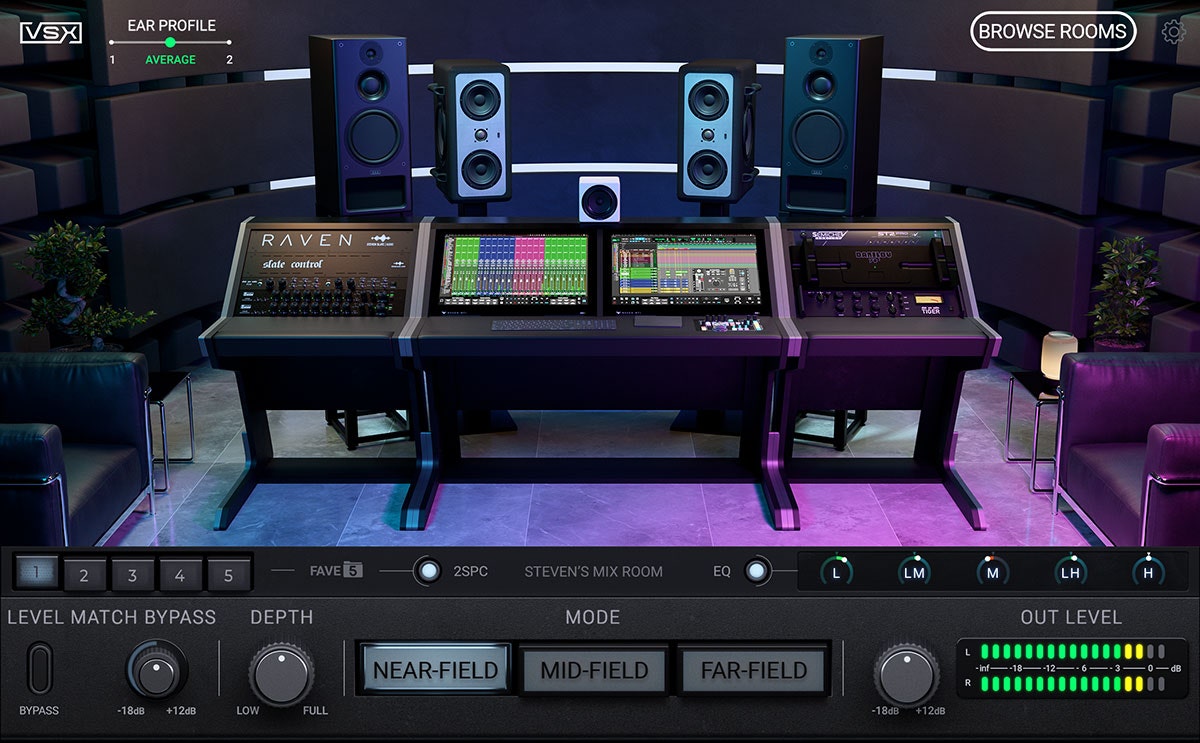Click the LM band EQ knob
Screen dimensions: 1200x743
click(x=914, y=571)
